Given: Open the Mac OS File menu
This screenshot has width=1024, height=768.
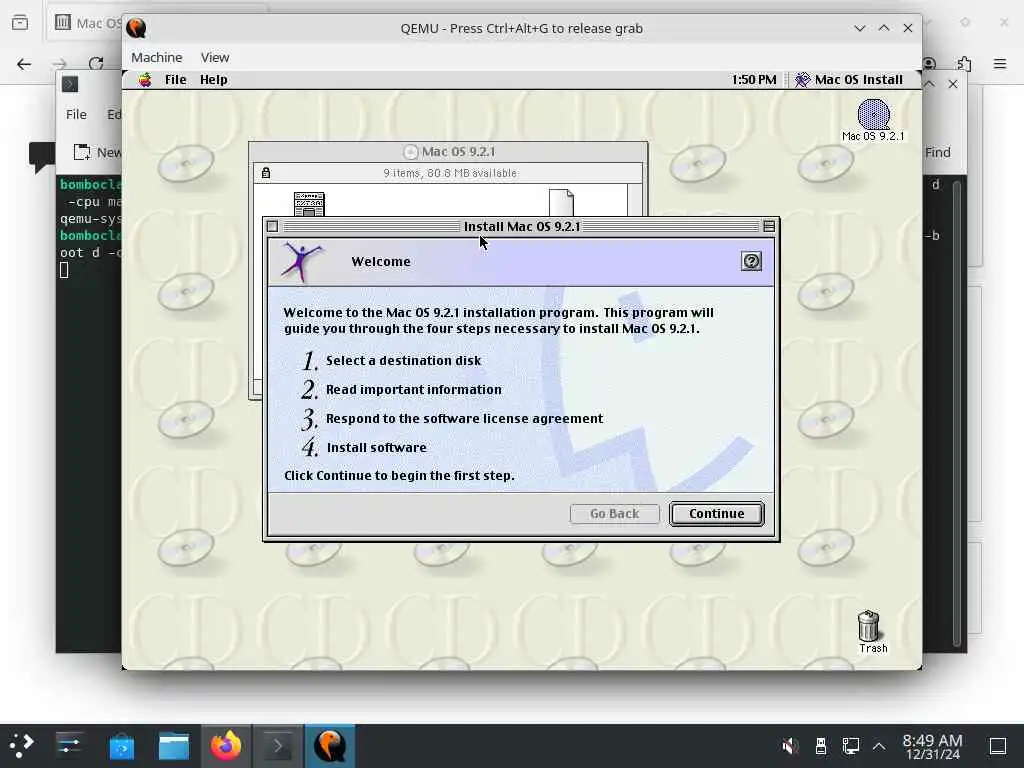Looking at the screenshot, I should pyautogui.click(x=175, y=80).
